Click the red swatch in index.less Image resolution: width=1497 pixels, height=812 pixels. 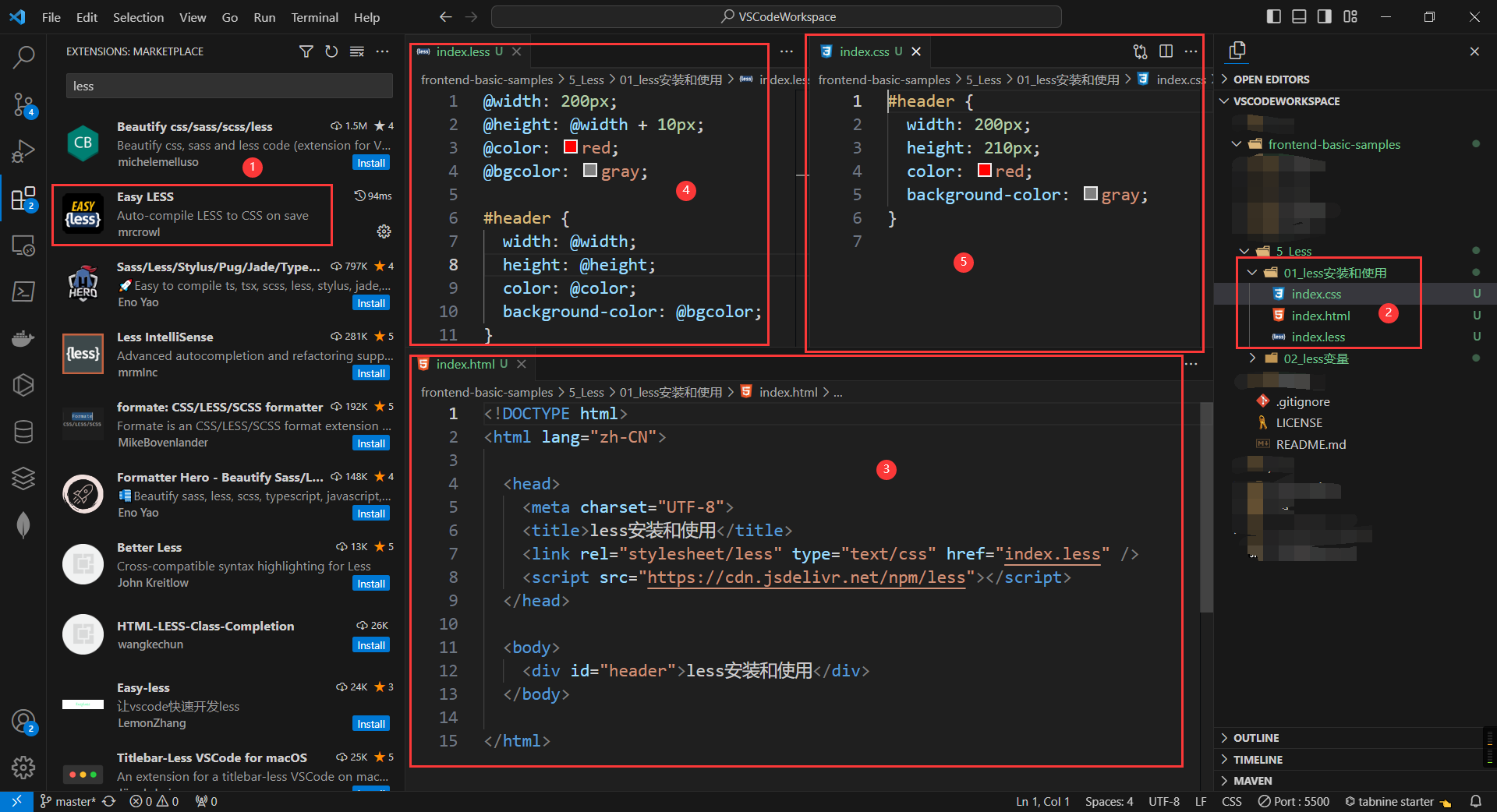[x=571, y=147]
